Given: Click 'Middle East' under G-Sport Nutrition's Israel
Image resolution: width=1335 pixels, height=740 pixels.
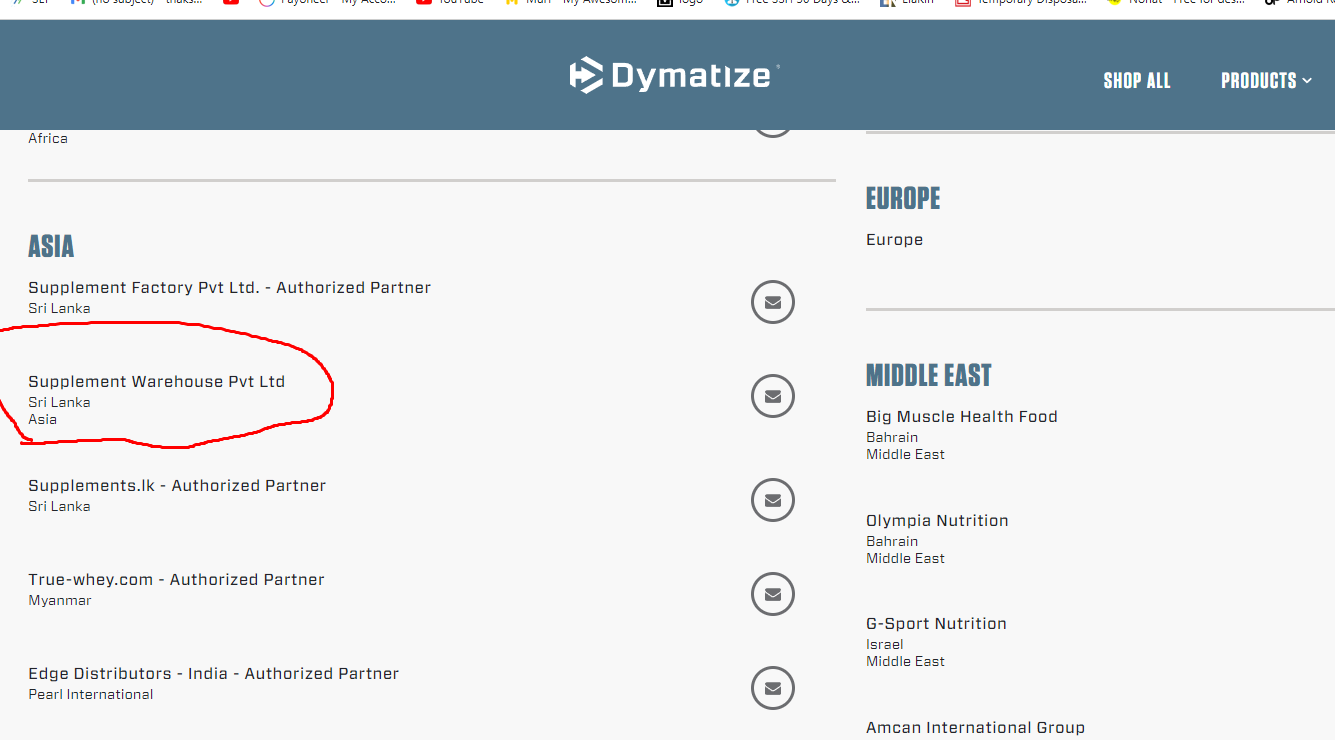Looking at the screenshot, I should coord(905,662).
